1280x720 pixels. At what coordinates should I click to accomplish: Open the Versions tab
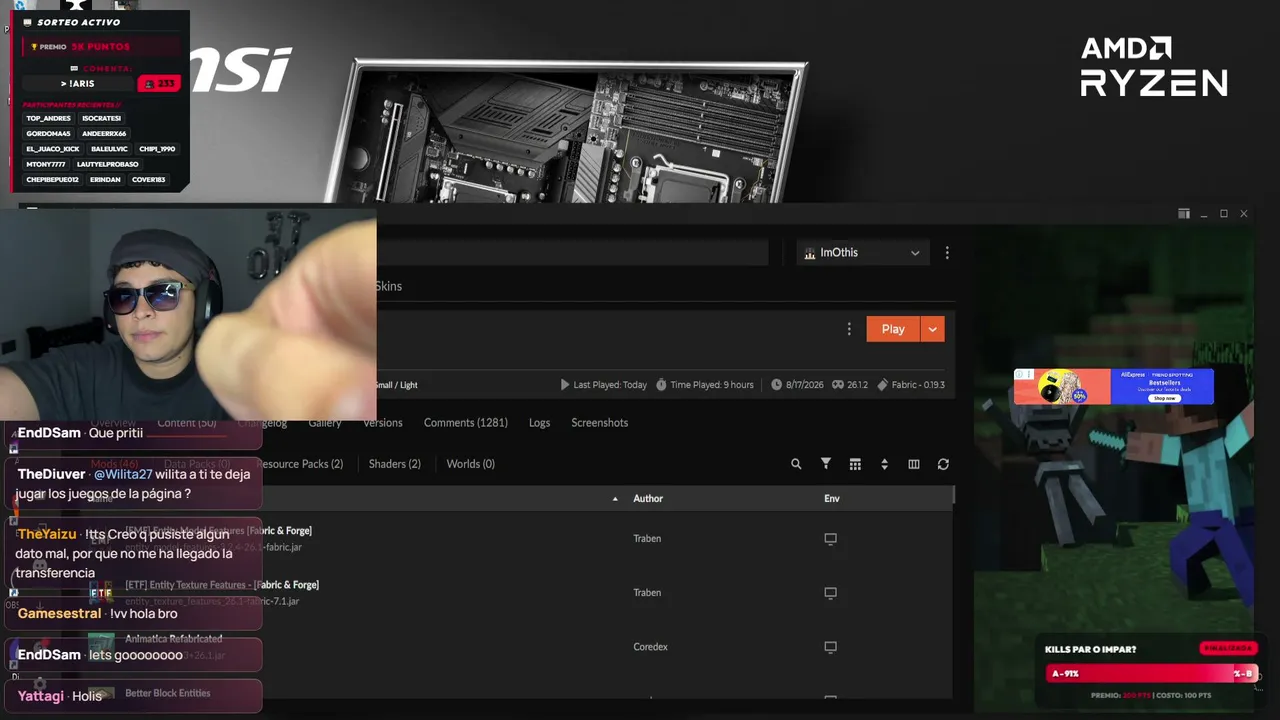pyautogui.click(x=383, y=423)
